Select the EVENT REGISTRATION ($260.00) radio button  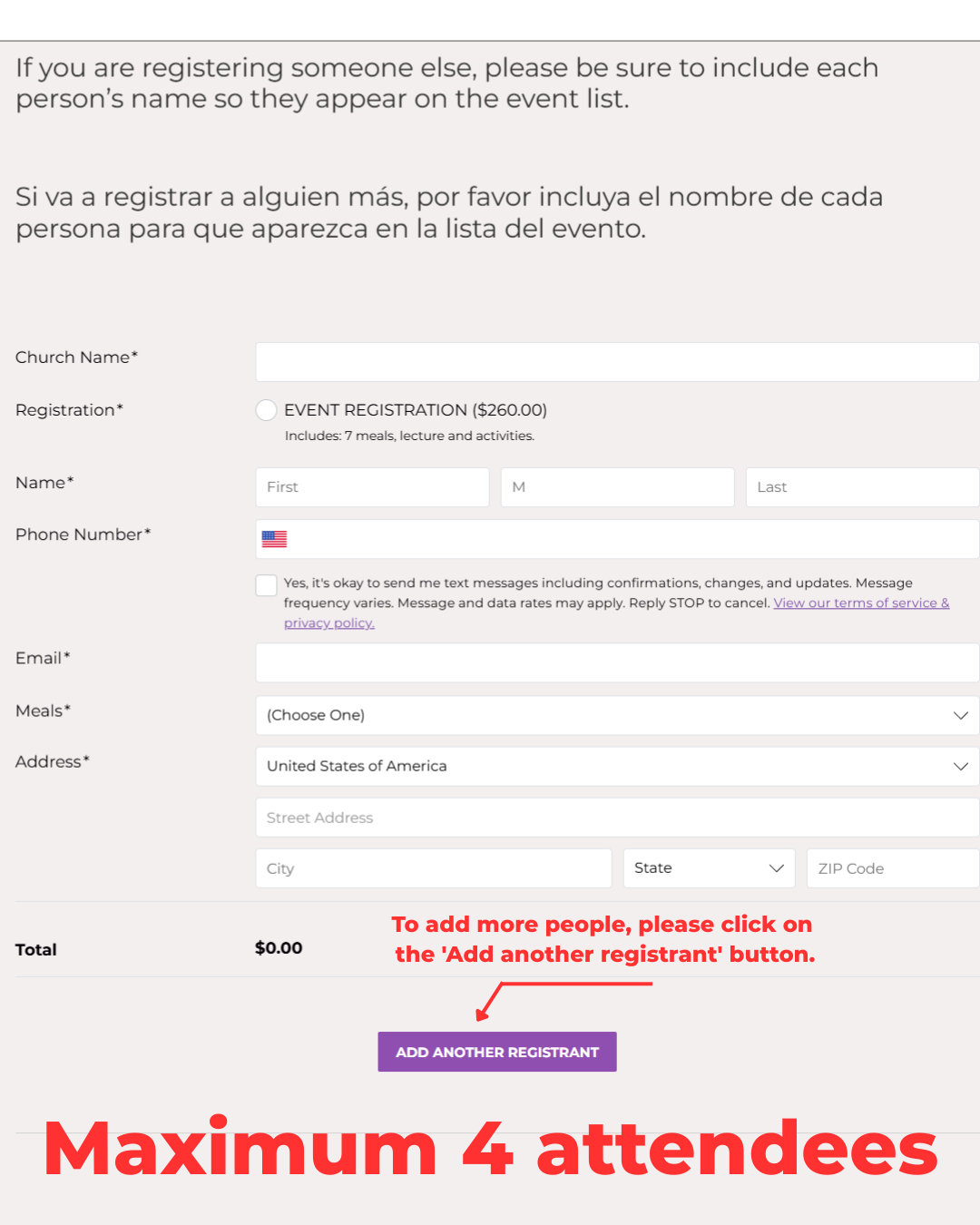click(x=266, y=410)
